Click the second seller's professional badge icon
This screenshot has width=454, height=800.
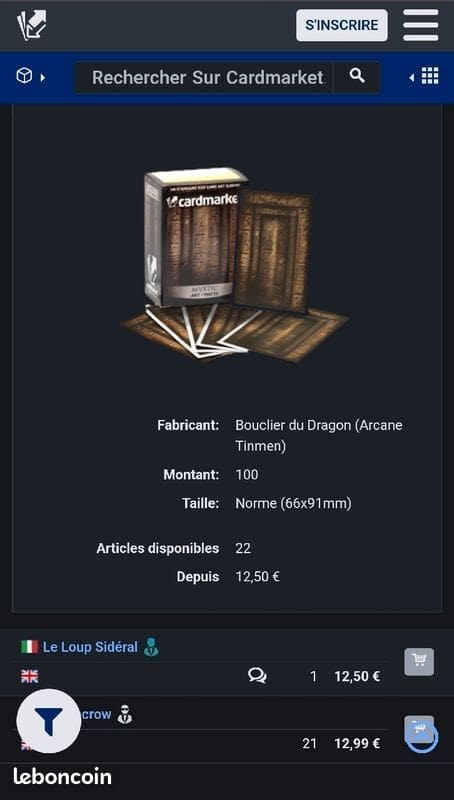124,714
